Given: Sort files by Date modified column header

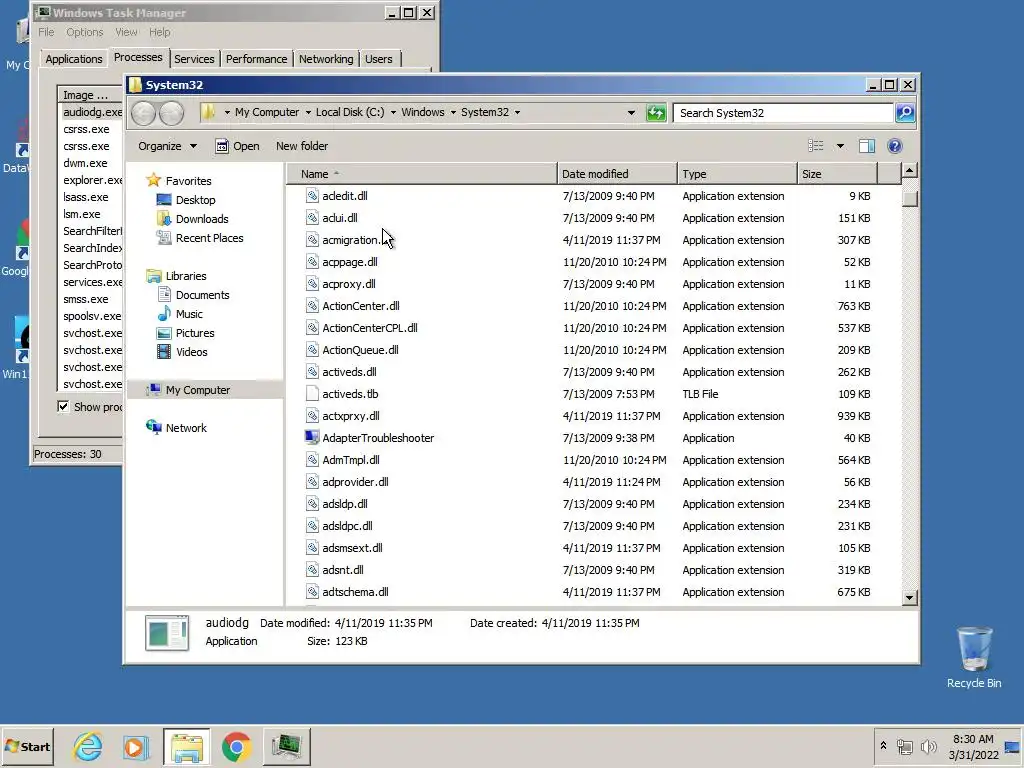Looking at the screenshot, I should click(x=617, y=174).
